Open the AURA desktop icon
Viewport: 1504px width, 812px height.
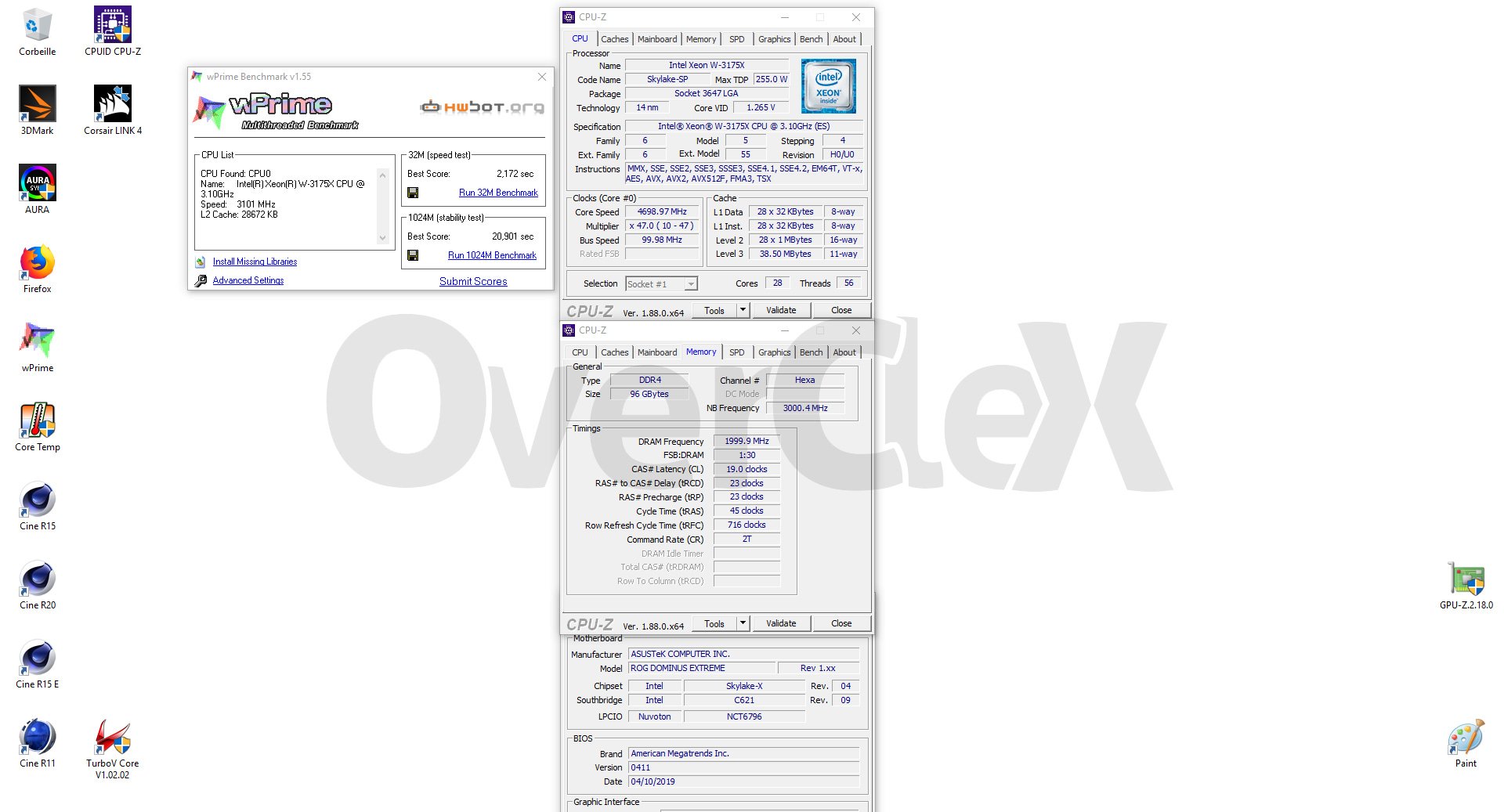coord(37,189)
